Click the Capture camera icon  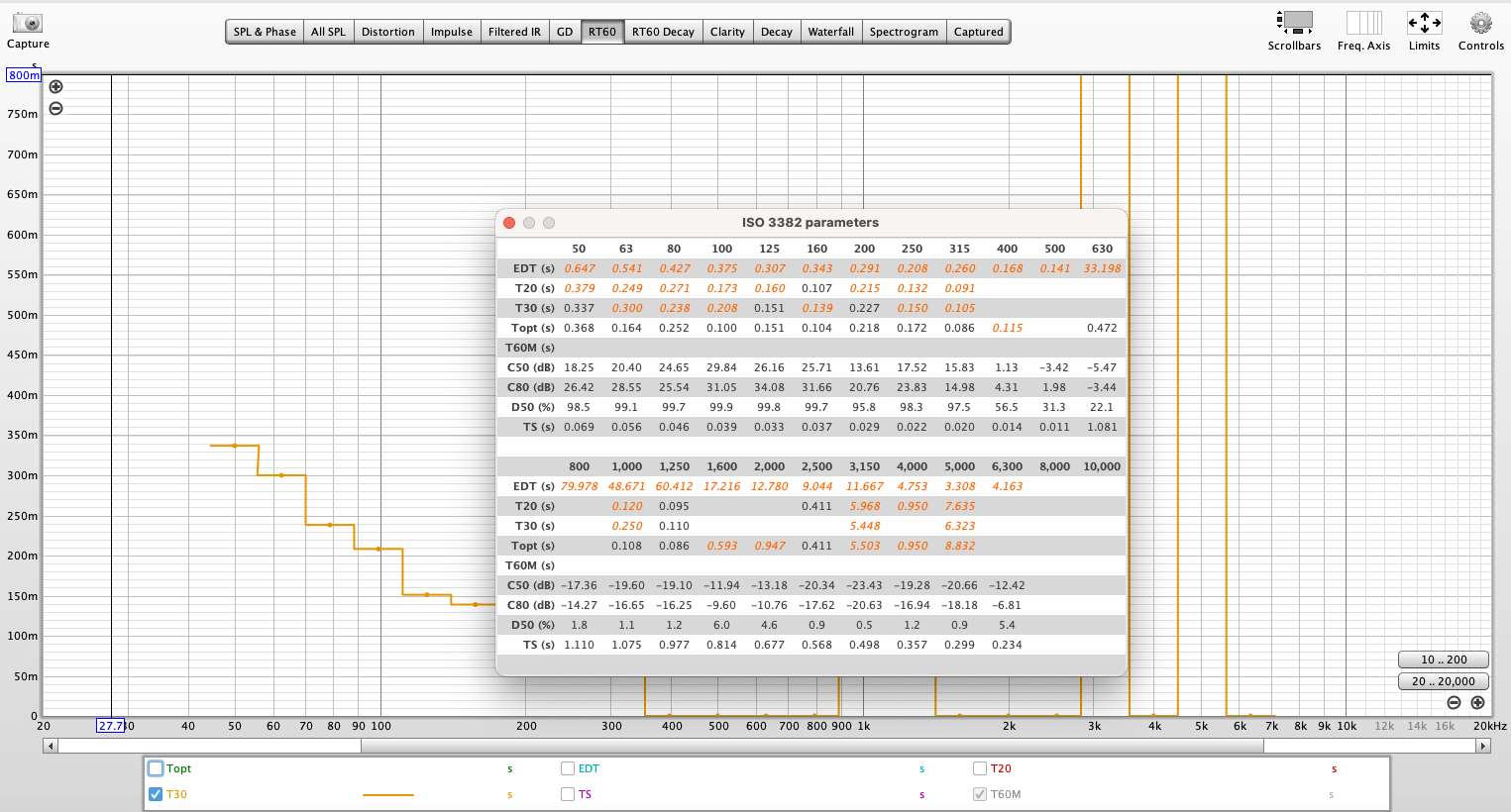coord(28,22)
